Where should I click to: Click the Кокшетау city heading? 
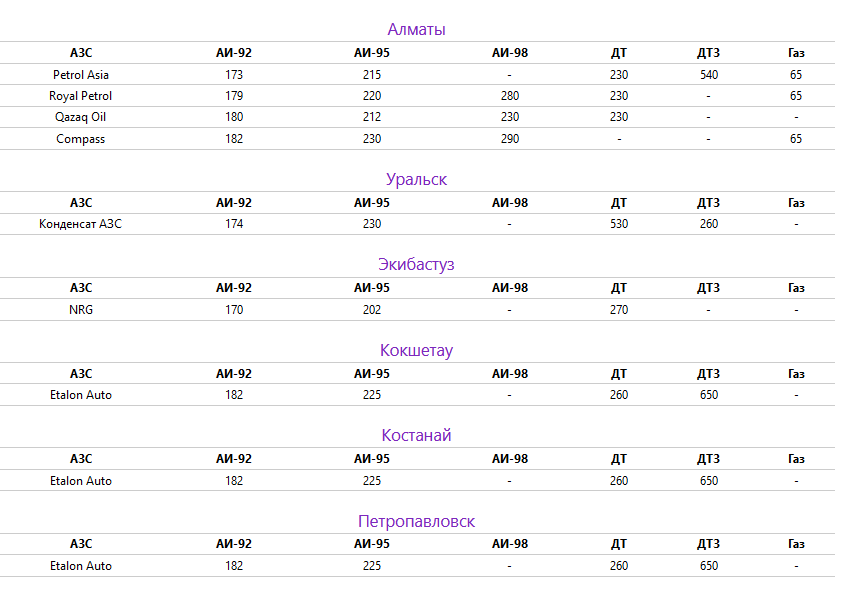point(416,351)
